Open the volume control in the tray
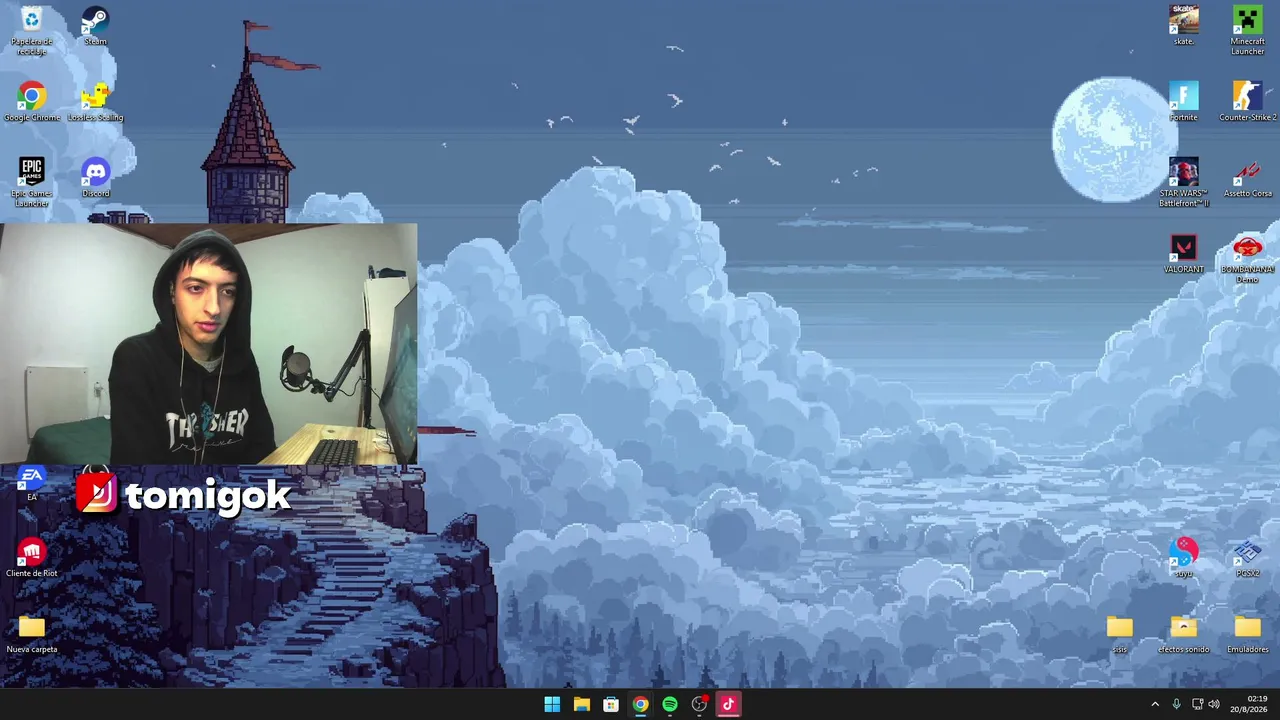 pyautogui.click(x=1214, y=704)
